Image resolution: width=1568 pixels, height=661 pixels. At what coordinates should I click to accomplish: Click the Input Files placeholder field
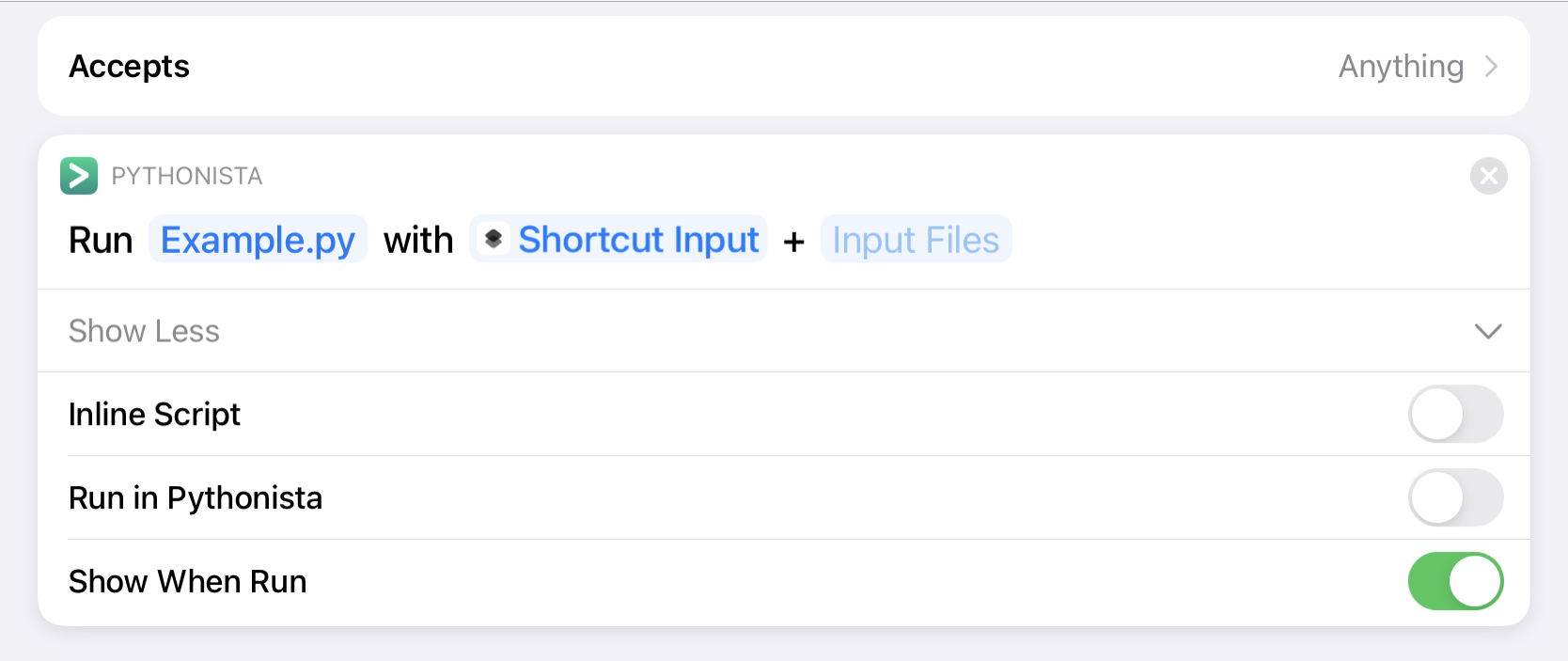(x=916, y=240)
